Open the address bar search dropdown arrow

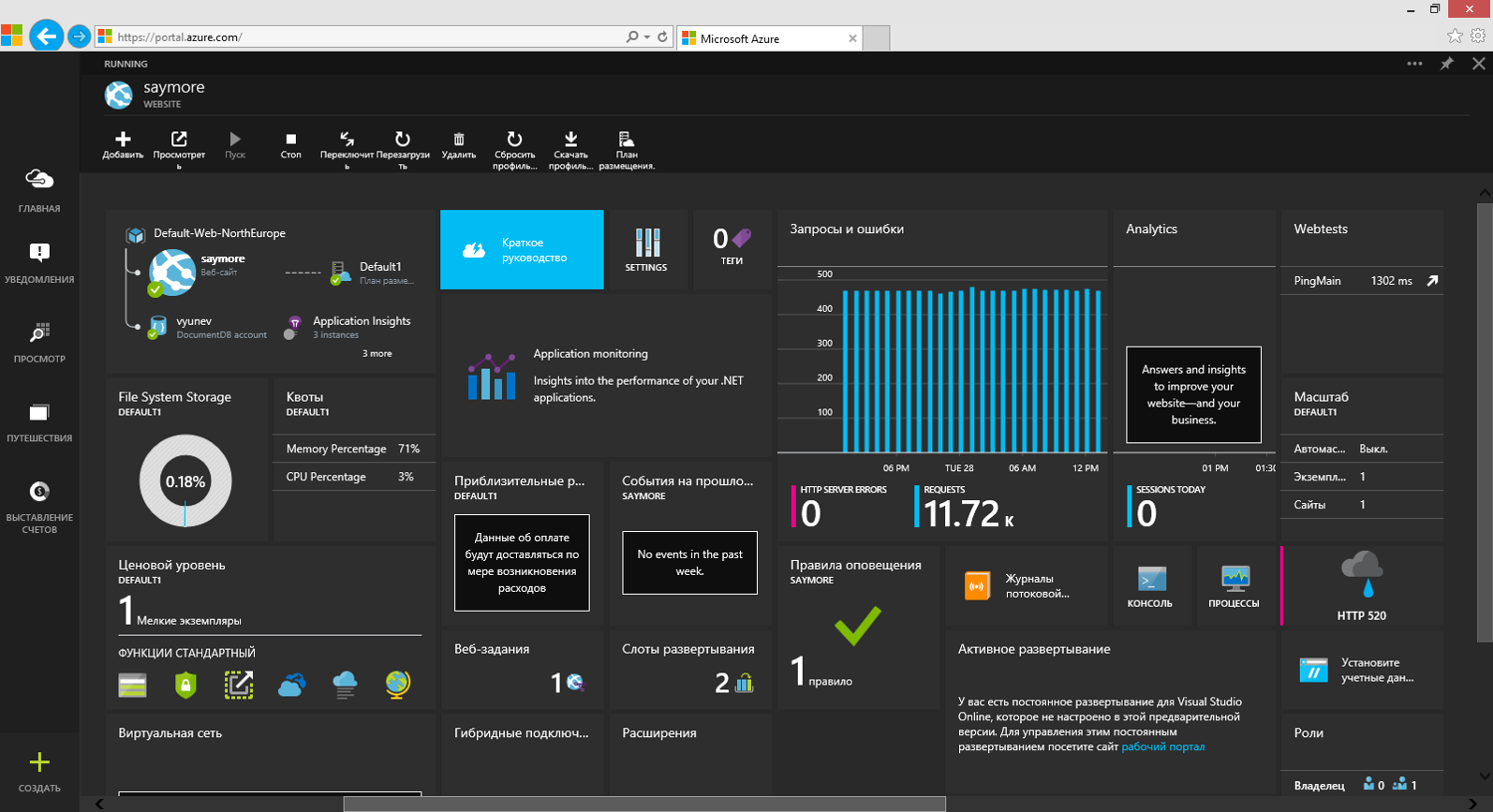(x=647, y=37)
